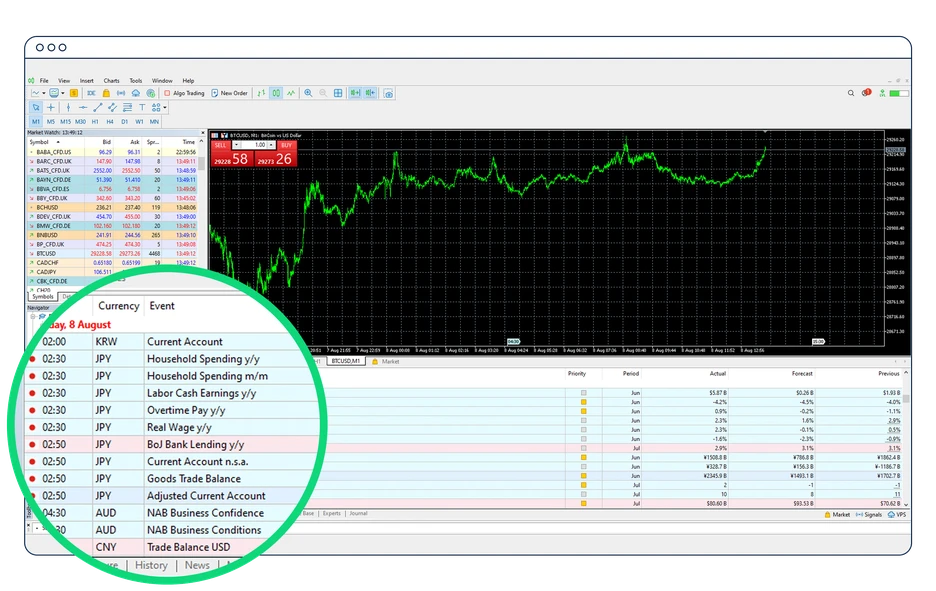Click the Signals link in the status bar

click(869, 515)
